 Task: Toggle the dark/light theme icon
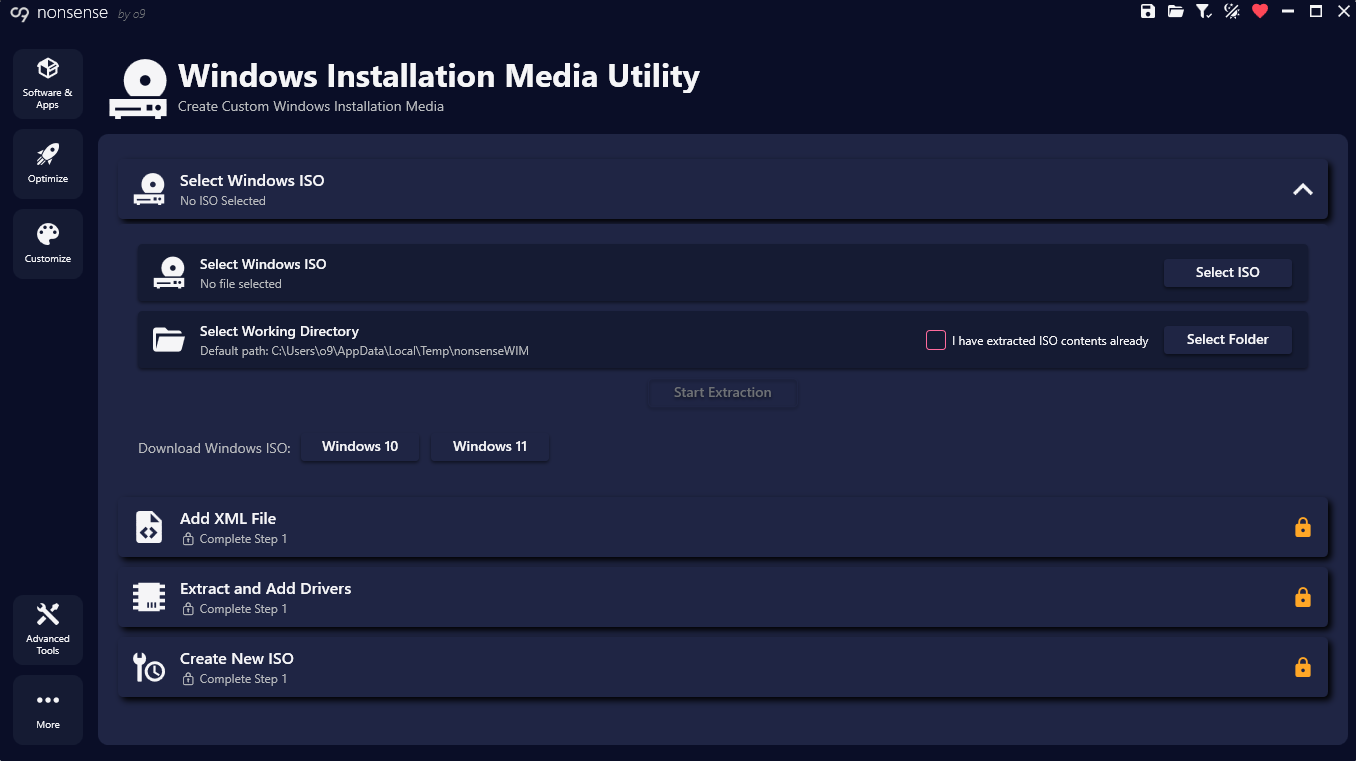tap(1232, 11)
